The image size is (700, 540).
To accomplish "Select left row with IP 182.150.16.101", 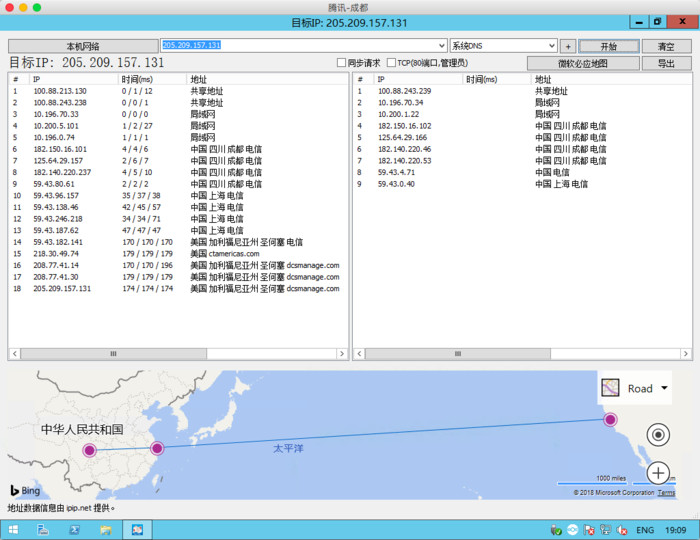I will (x=178, y=149).
